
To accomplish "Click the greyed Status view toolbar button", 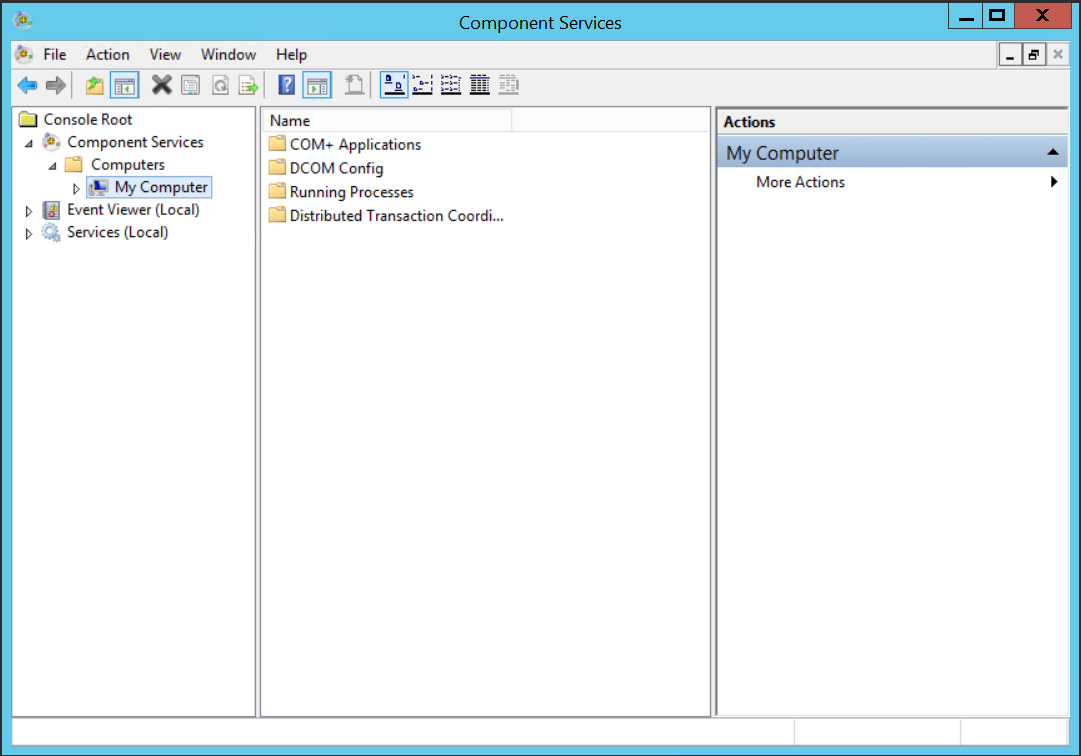I will pyautogui.click(x=509, y=85).
